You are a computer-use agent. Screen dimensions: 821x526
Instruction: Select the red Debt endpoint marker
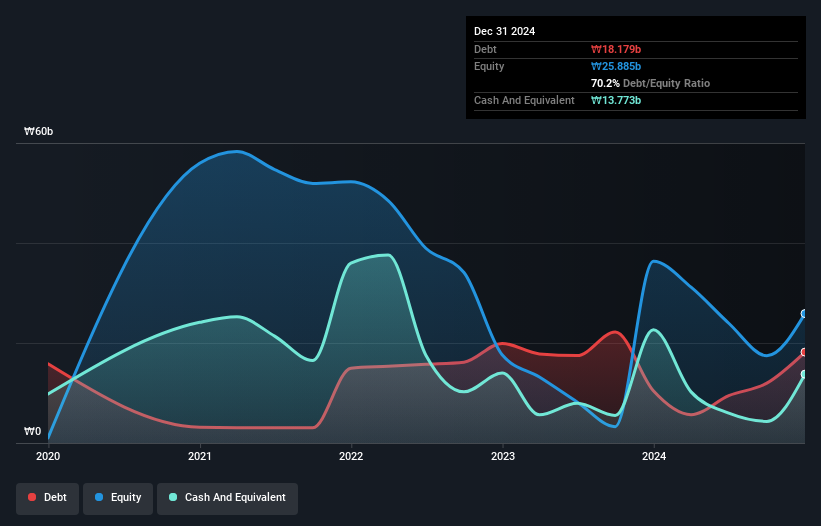[804, 352]
